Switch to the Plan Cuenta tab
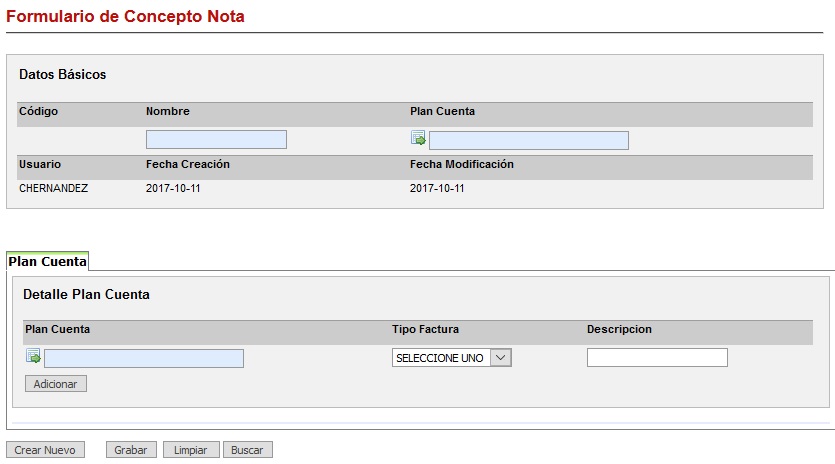 48,262
